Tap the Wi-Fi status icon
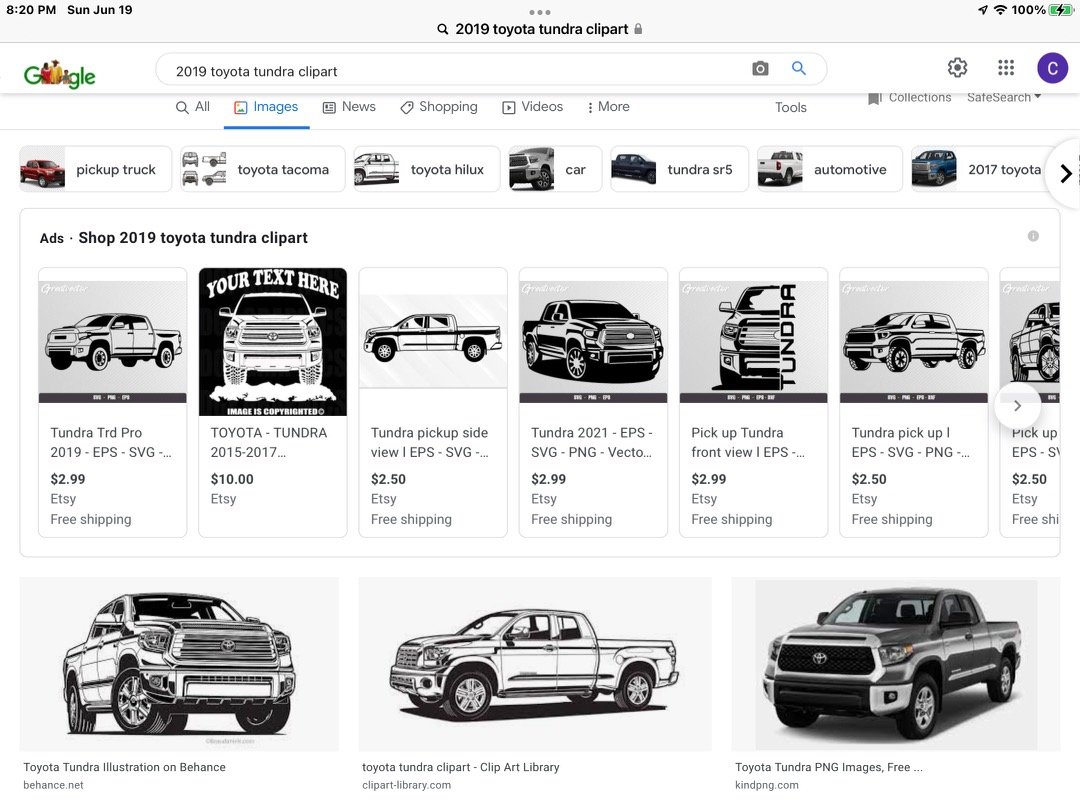 click(1000, 10)
